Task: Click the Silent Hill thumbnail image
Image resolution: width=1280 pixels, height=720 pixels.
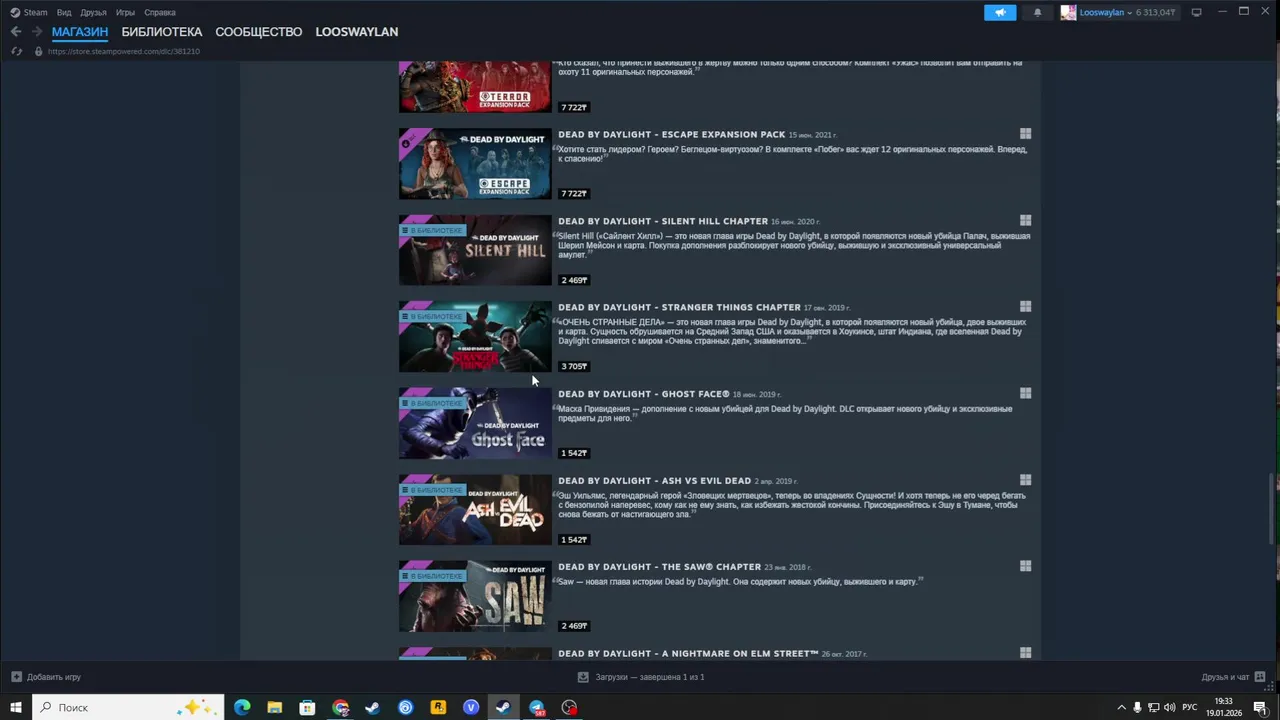Action: click(475, 250)
